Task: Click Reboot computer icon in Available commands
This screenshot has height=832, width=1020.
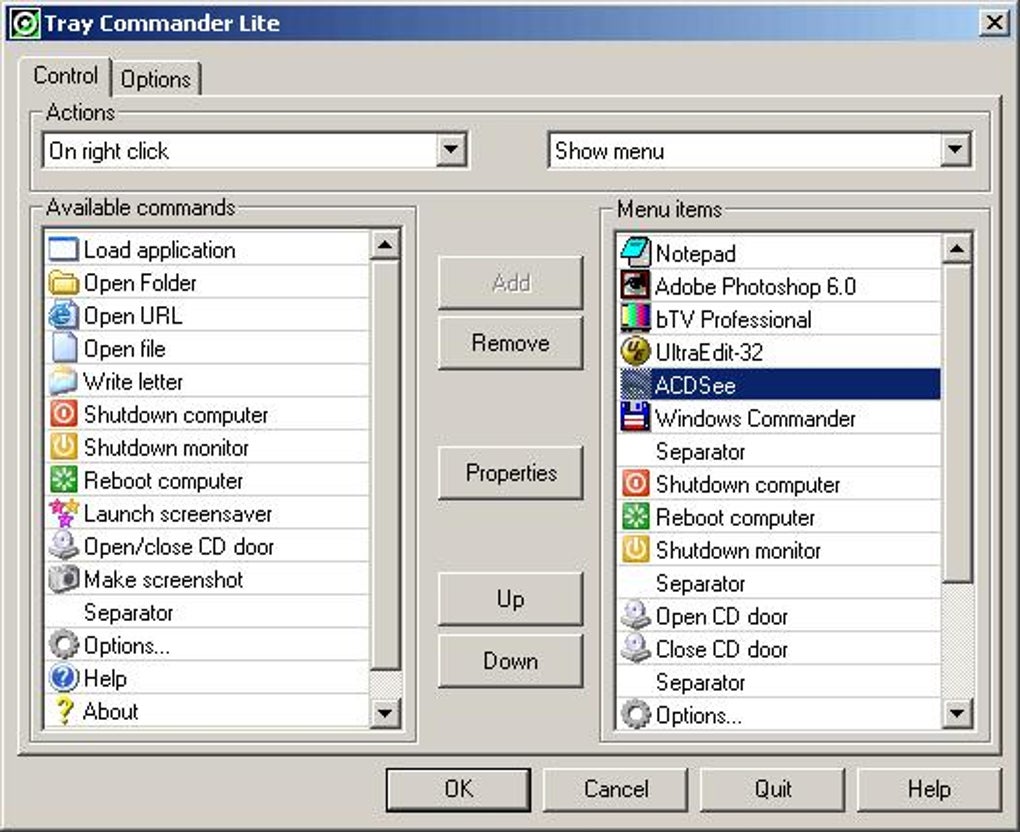Action: click(63, 481)
